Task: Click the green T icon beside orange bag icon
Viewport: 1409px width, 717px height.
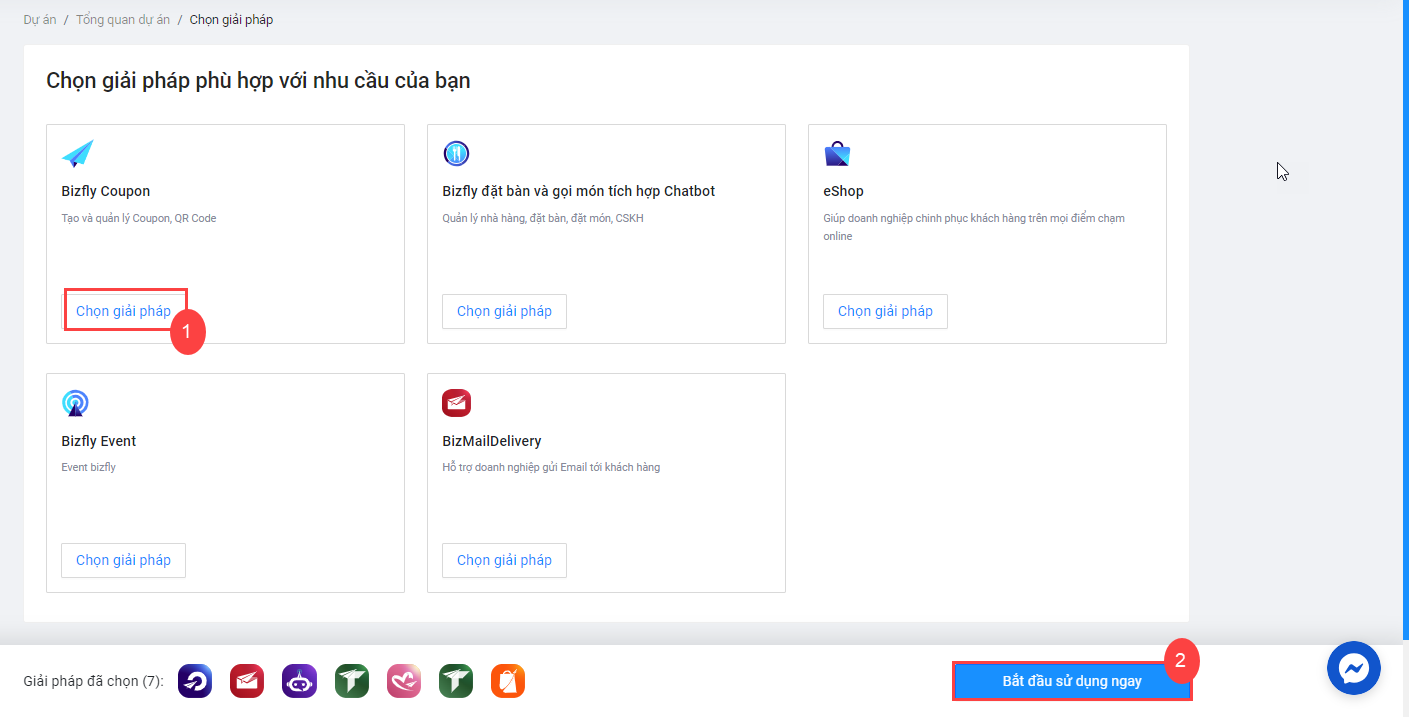Action: pos(456,681)
